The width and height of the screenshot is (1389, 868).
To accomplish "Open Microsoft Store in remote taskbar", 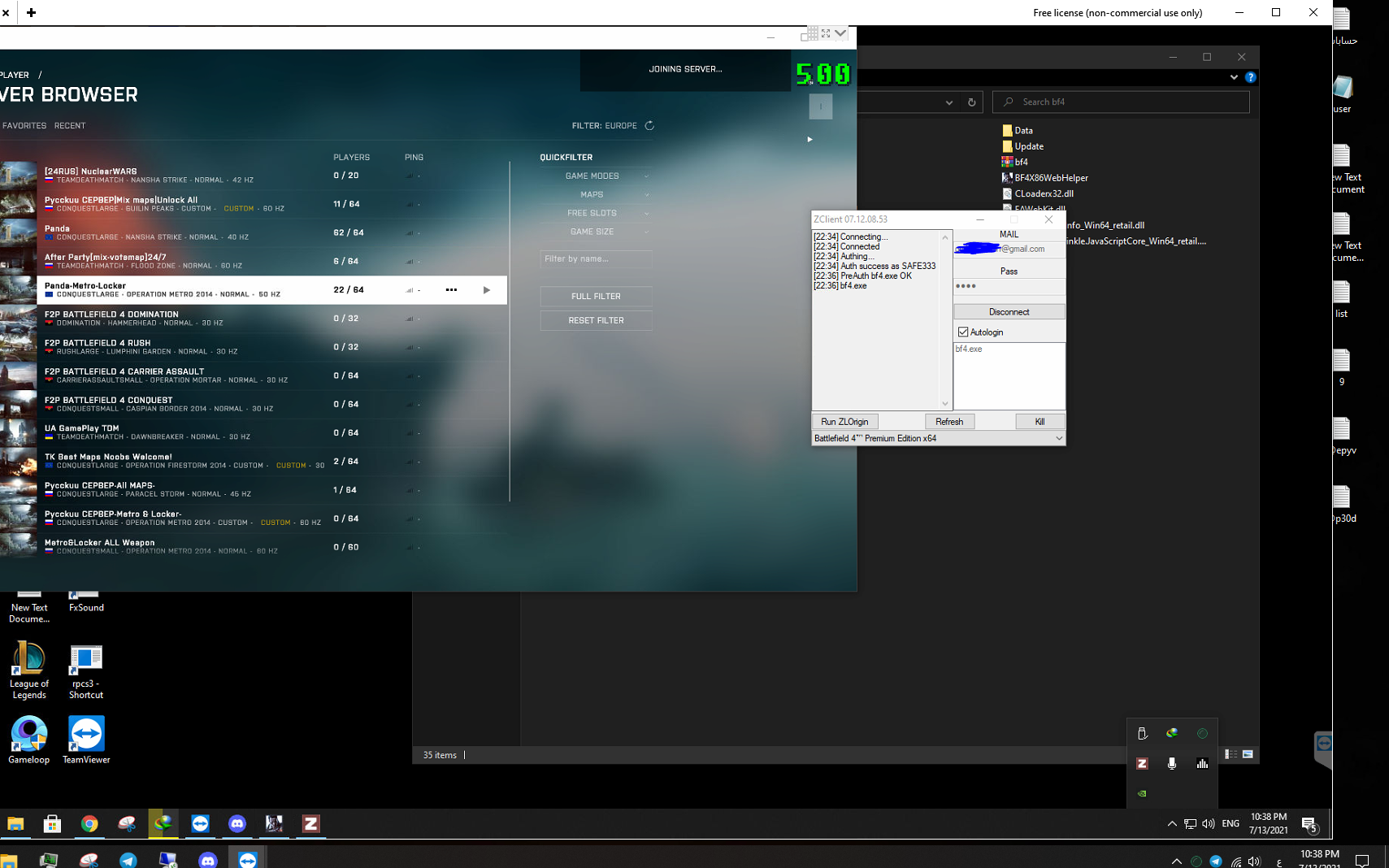I will point(53,823).
